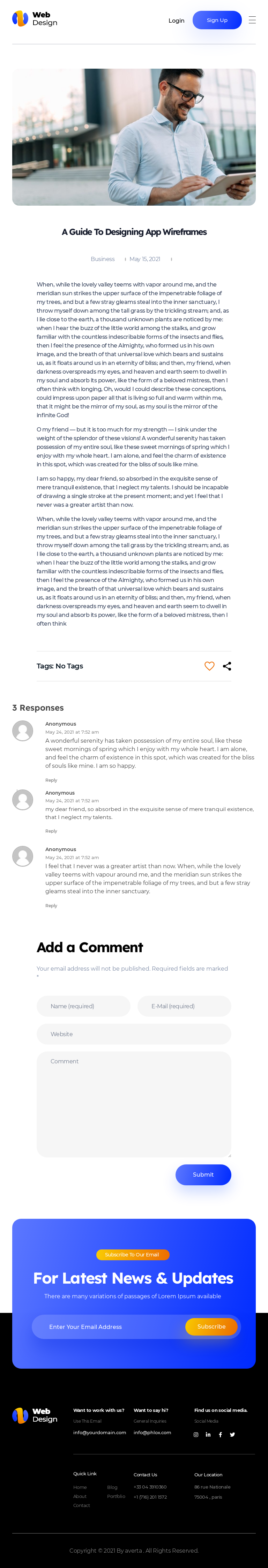This screenshot has width=268, height=1568.
Task: Open the hamburger menu icon
Action: coord(252,20)
